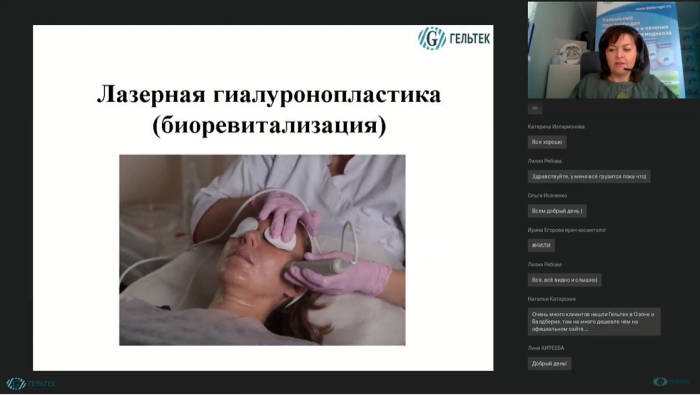Select the 'Все хорошо' chat message
This screenshot has width=700, height=395.
[547, 142]
